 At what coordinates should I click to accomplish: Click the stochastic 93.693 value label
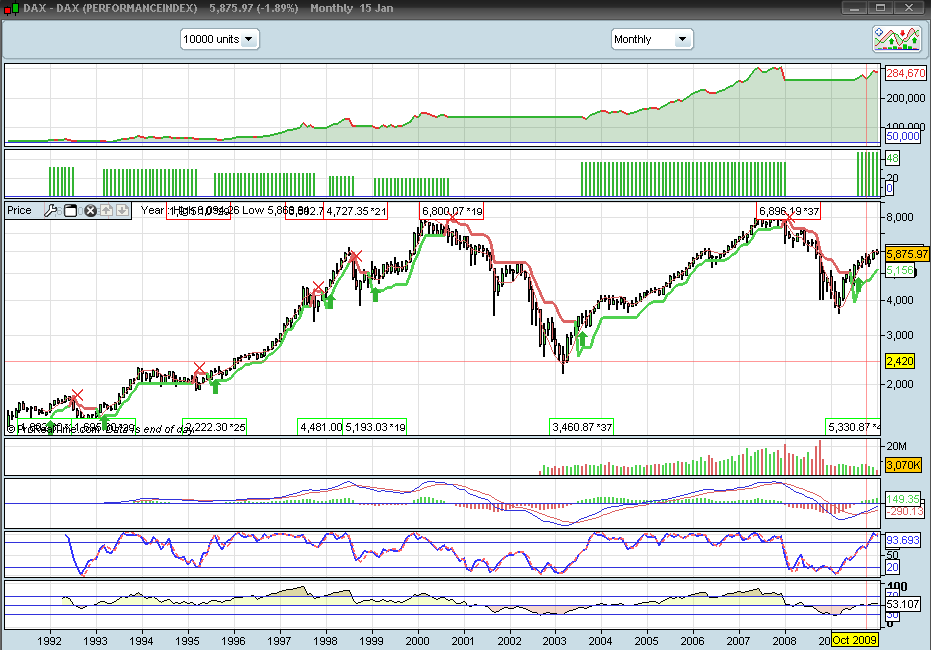(902, 540)
